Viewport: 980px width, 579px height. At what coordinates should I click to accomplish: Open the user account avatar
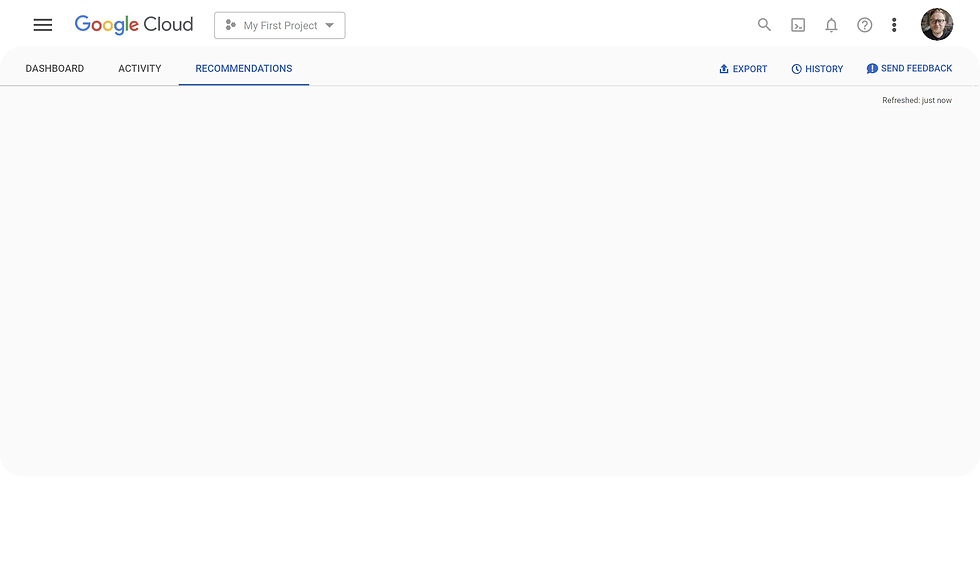click(x=936, y=24)
